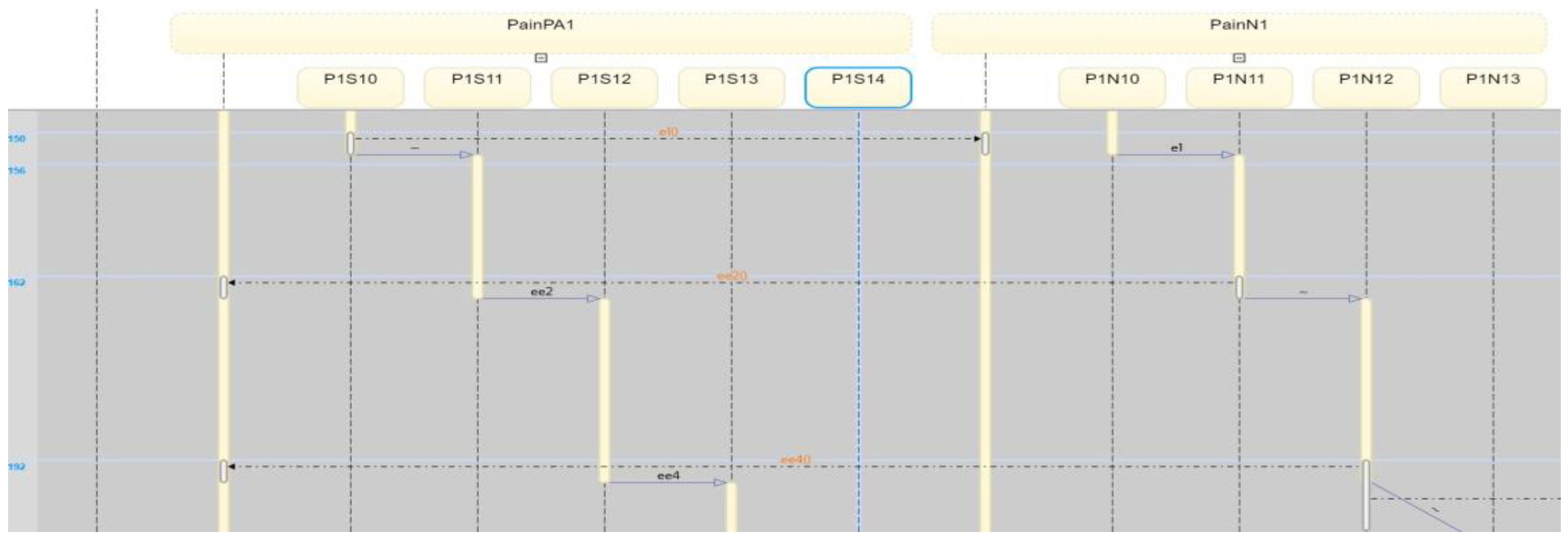Collapse the PainN1 group expander

pyautogui.click(x=1239, y=58)
